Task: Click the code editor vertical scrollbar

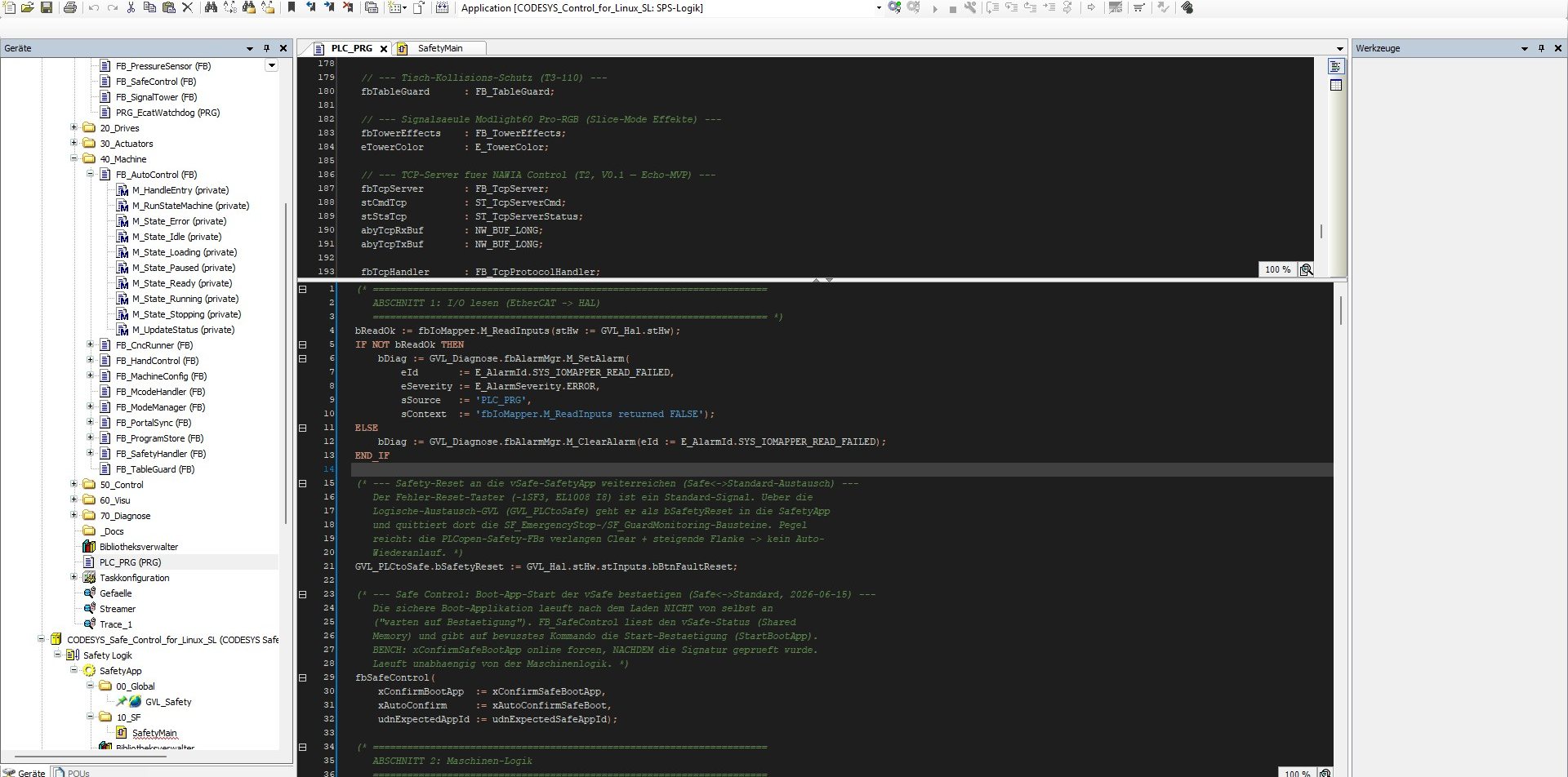Action: (1341, 310)
